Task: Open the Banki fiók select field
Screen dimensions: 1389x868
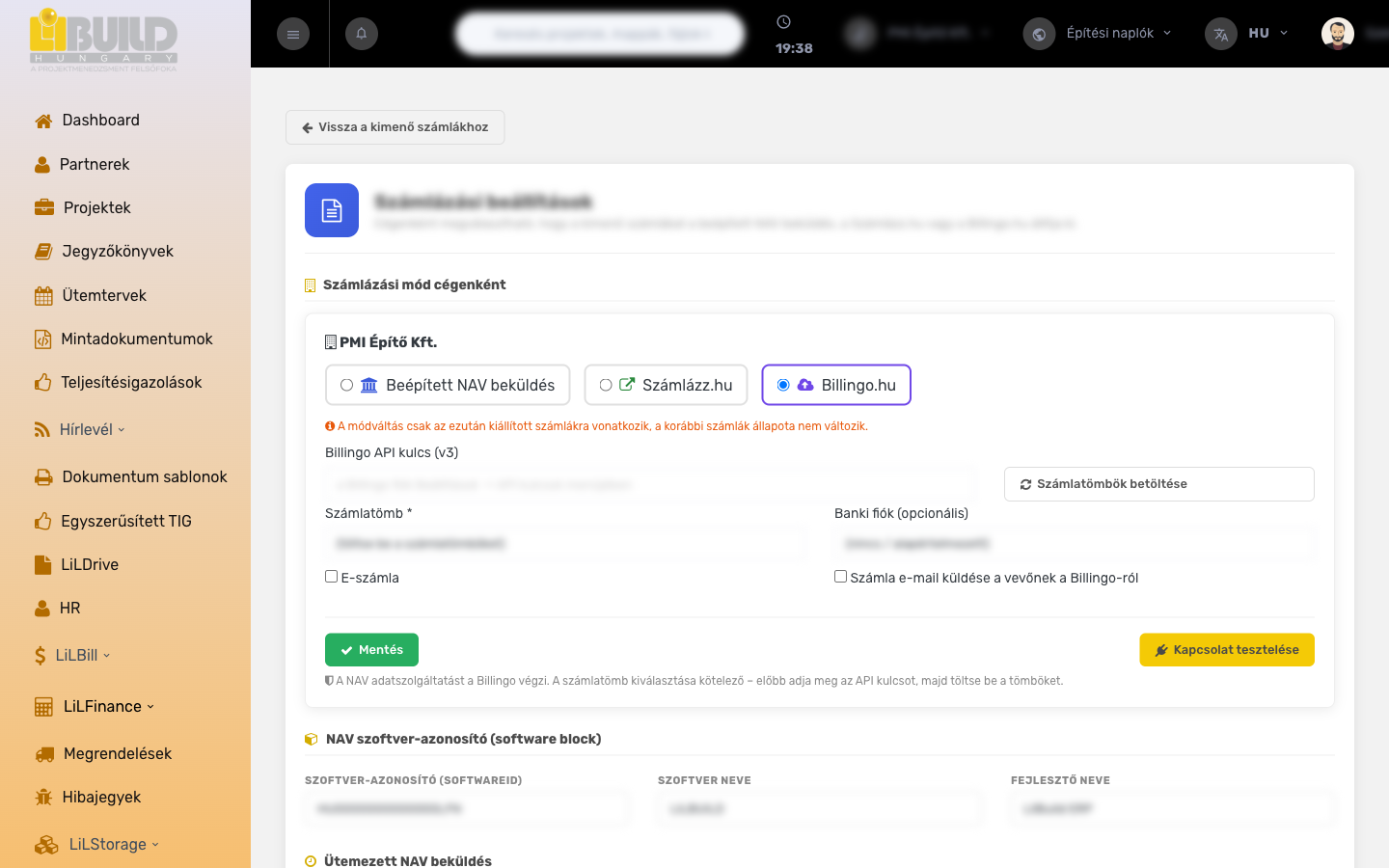Action: coord(1075,544)
